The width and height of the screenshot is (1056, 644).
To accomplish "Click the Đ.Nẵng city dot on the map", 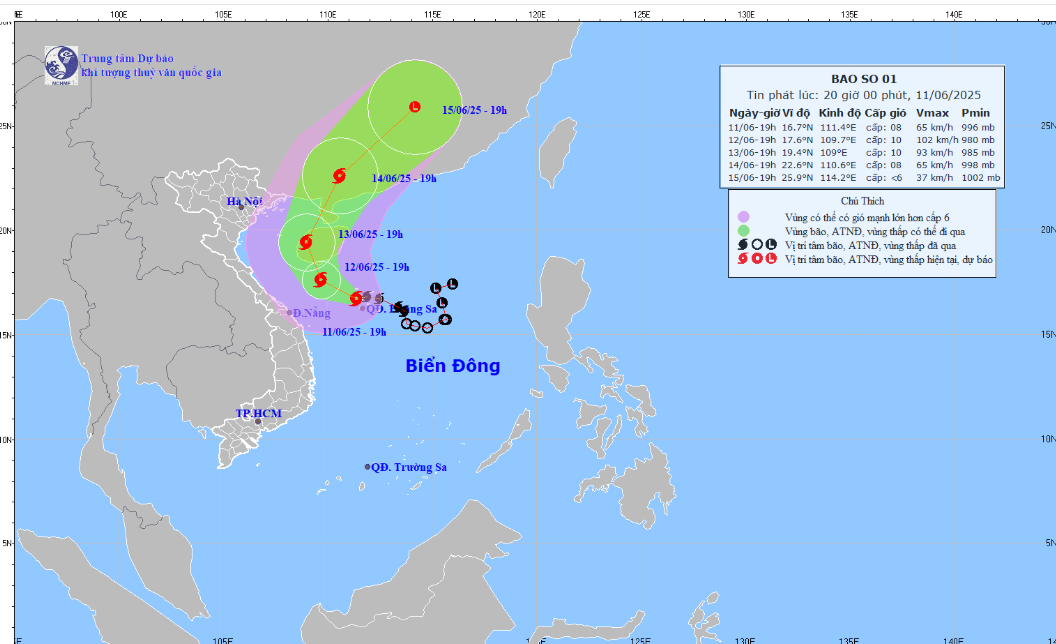I will (x=290, y=313).
